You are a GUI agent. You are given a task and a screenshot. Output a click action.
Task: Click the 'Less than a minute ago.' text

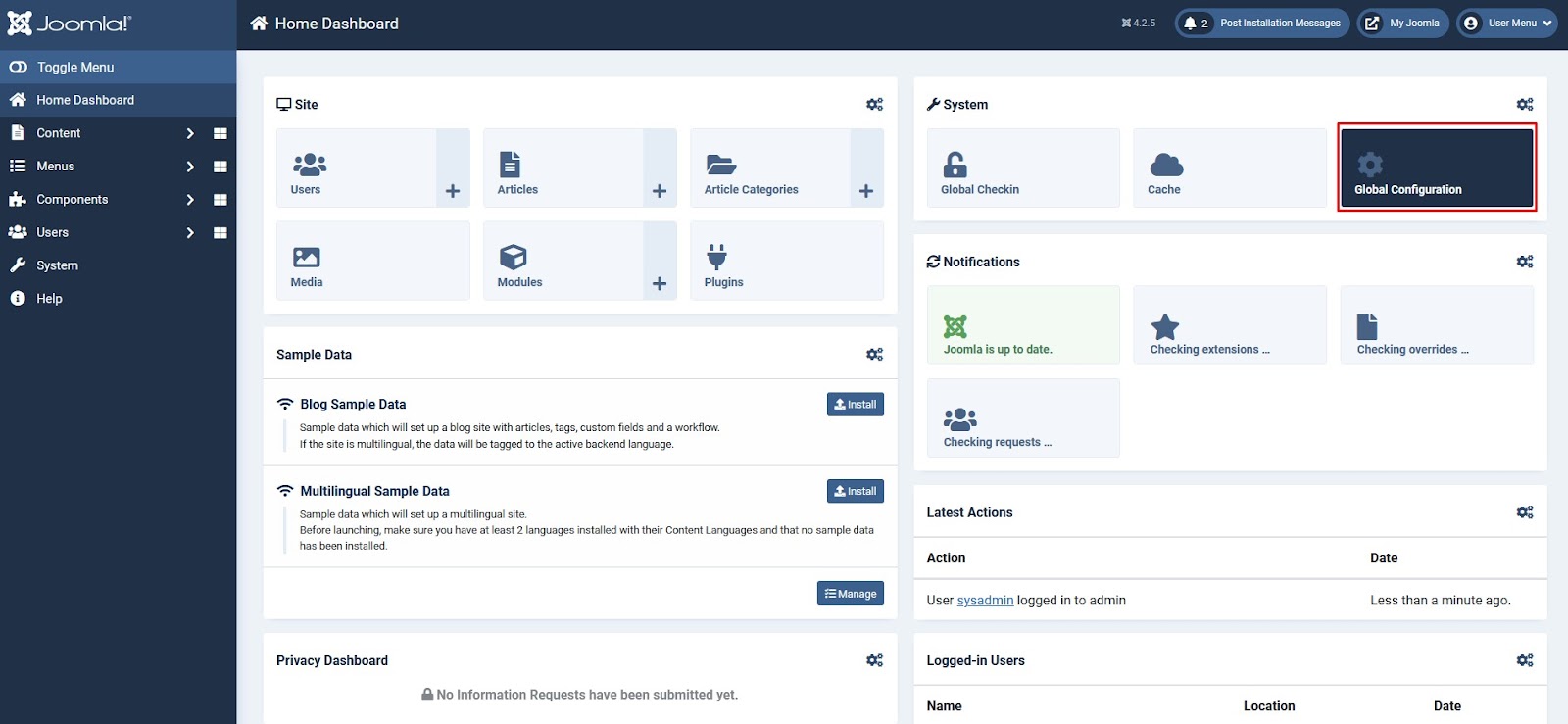[x=1441, y=601]
